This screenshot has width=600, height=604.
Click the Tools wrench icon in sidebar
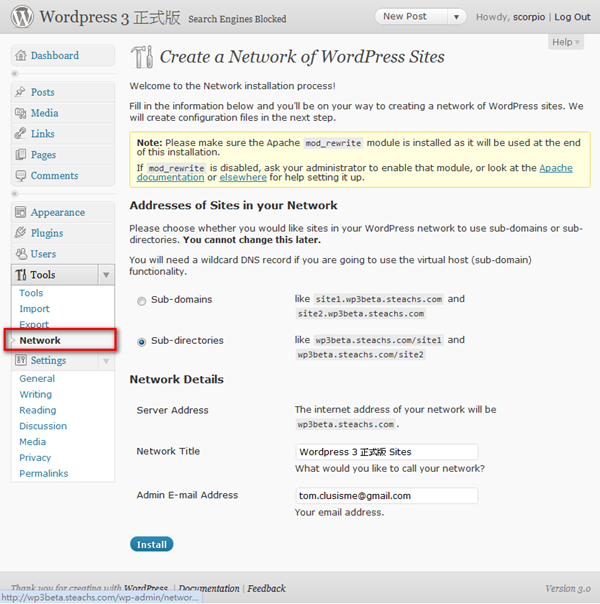point(20,275)
